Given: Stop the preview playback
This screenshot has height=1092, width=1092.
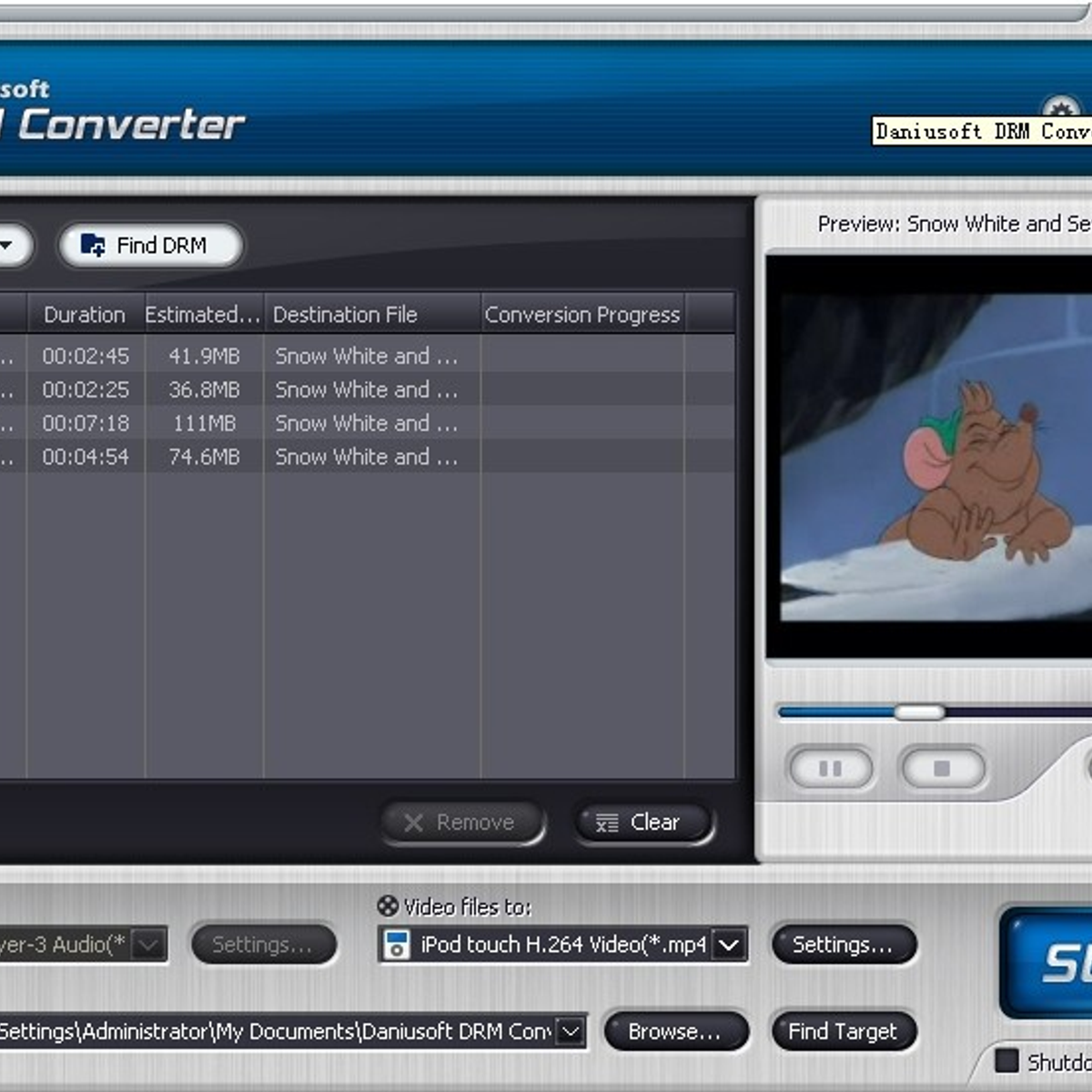Looking at the screenshot, I should point(943,769).
